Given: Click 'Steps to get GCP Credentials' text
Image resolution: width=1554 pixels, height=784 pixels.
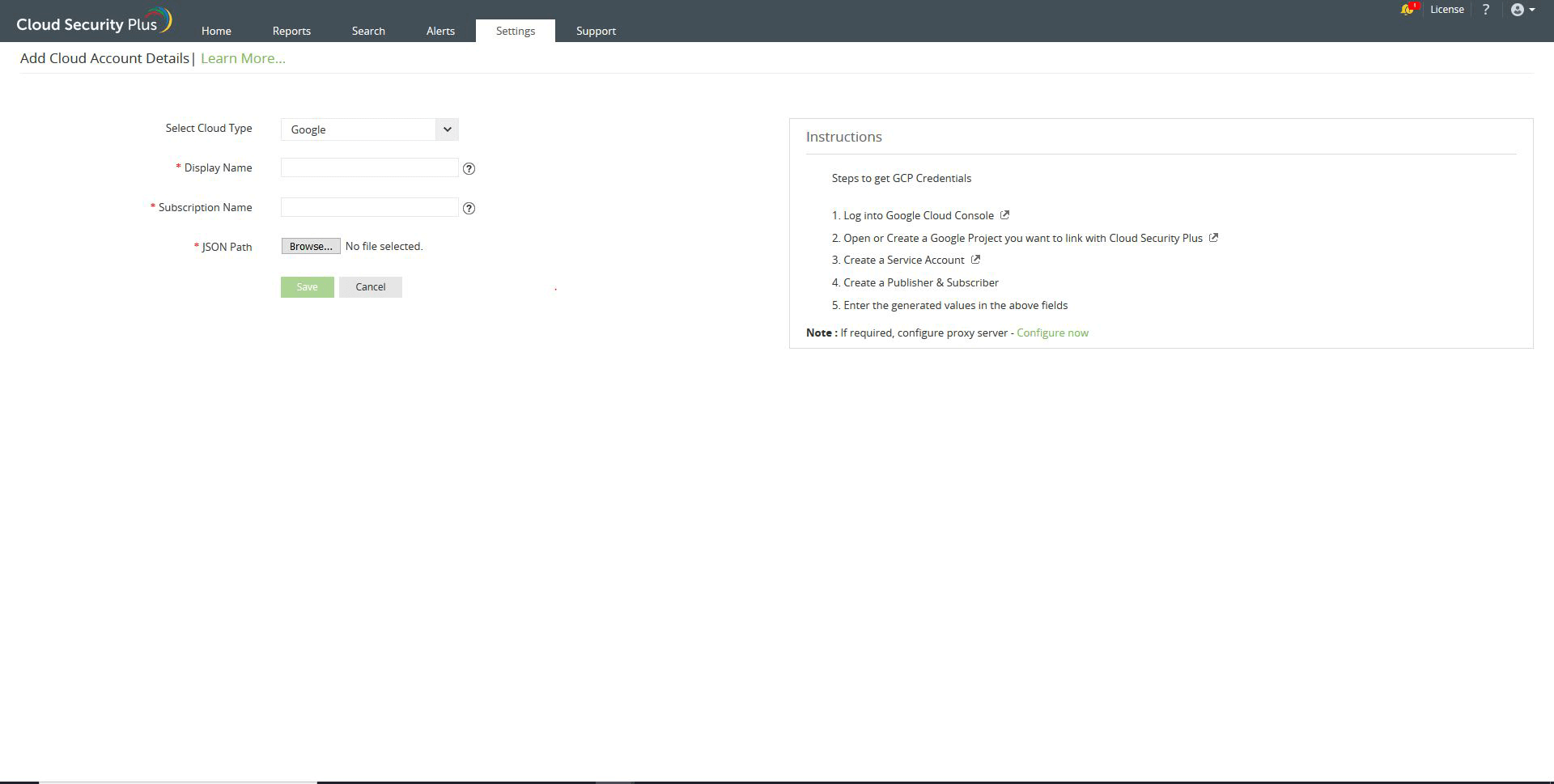Looking at the screenshot, I should (902, 178).
